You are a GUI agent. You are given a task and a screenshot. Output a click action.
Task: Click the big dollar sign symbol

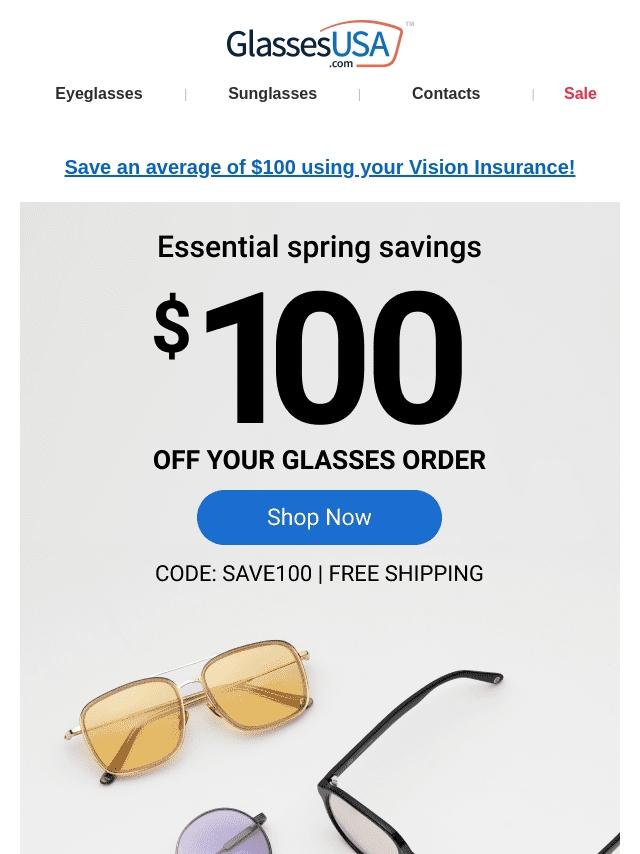click(x=172, y=326)
